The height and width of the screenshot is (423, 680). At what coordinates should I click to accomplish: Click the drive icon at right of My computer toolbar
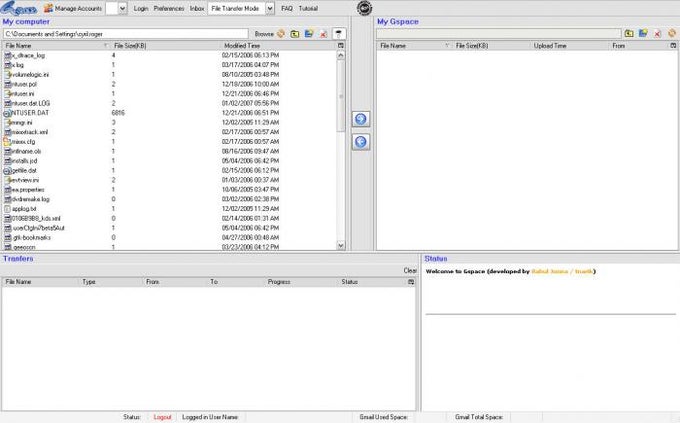point(339,34)
